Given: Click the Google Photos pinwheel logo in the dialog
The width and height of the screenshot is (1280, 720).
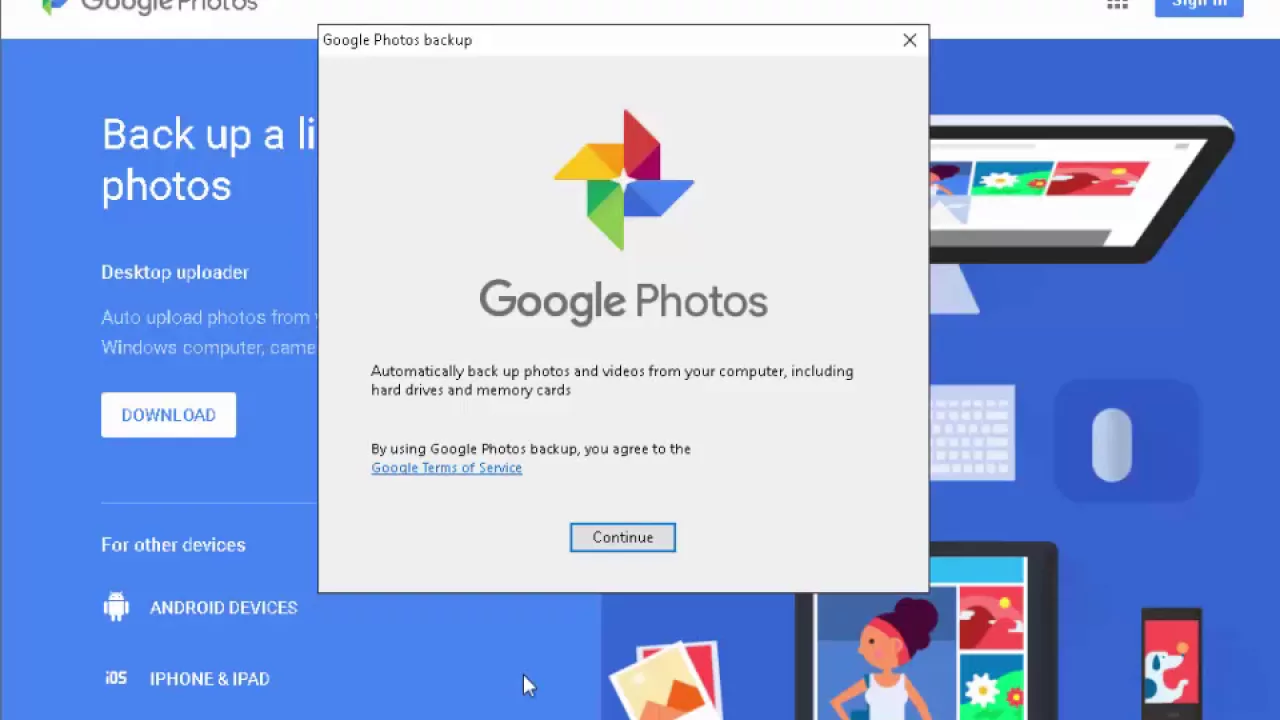Looking at the screenshot, I should [624, 180].
